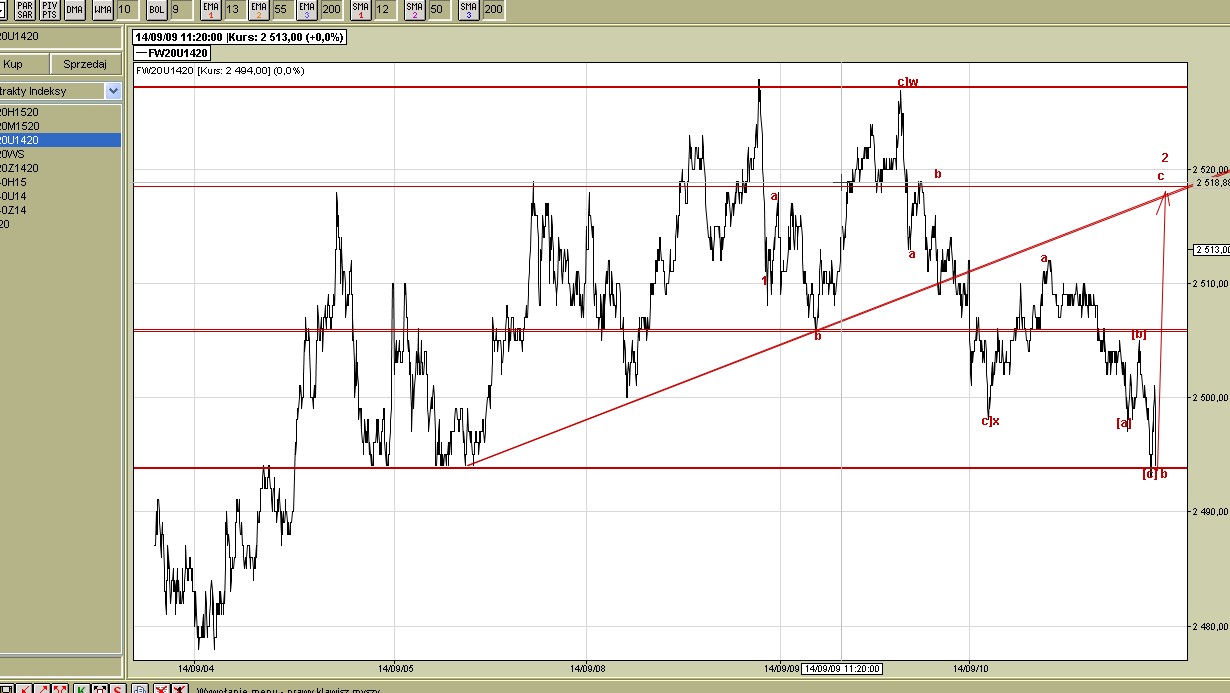Toggle the DMA indicator button
This screenshot has width=1230, height=693.
coord(75,9)
